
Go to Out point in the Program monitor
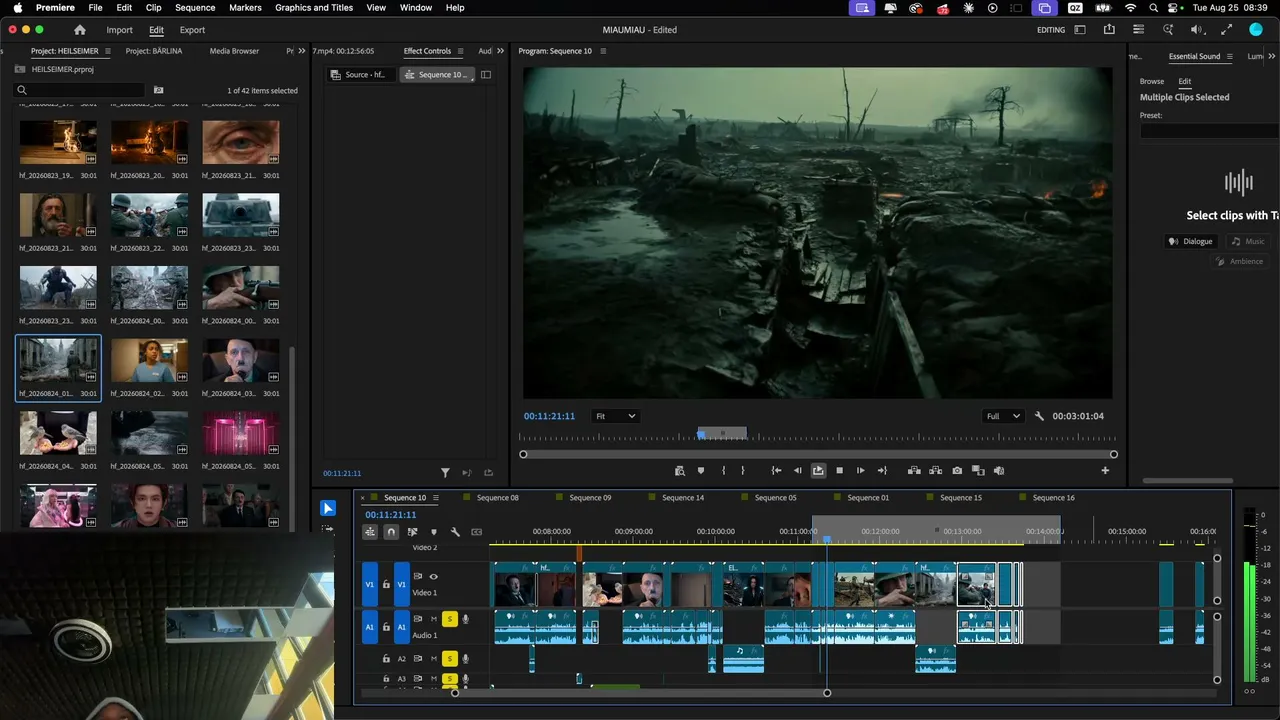[882, 470]
